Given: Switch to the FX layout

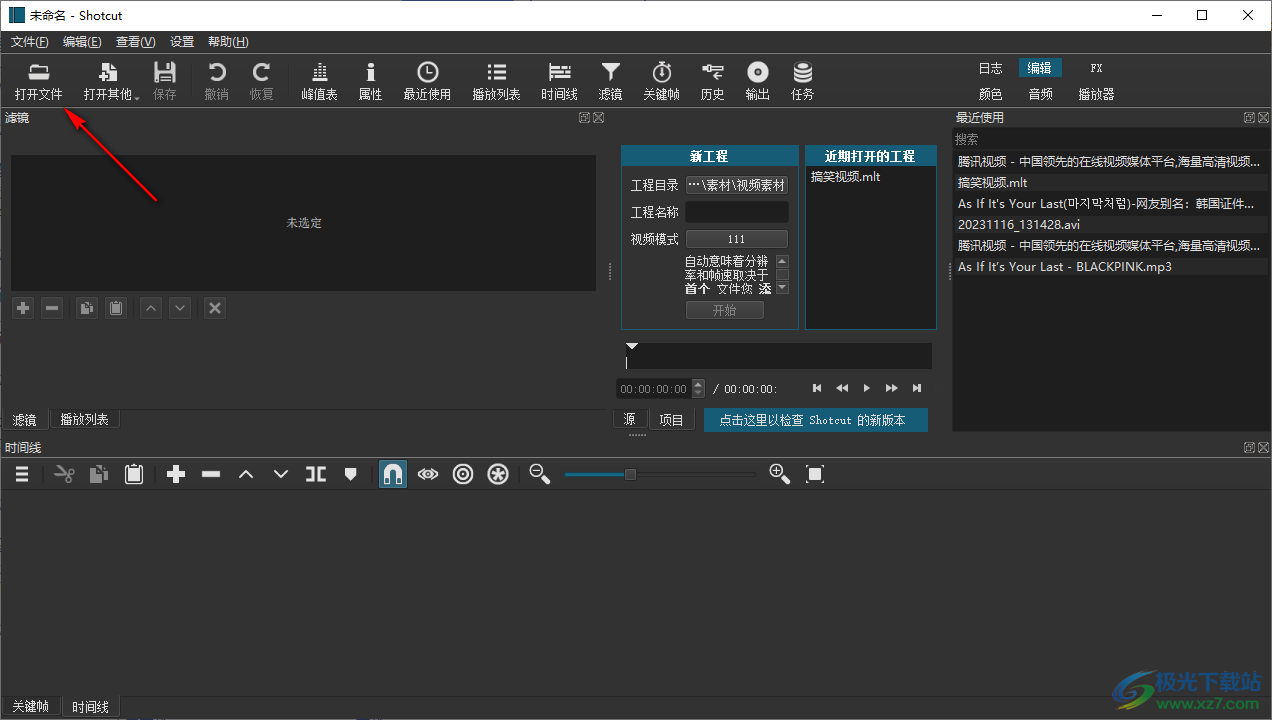Looking at the screenshot, I should pos(1096,68).
